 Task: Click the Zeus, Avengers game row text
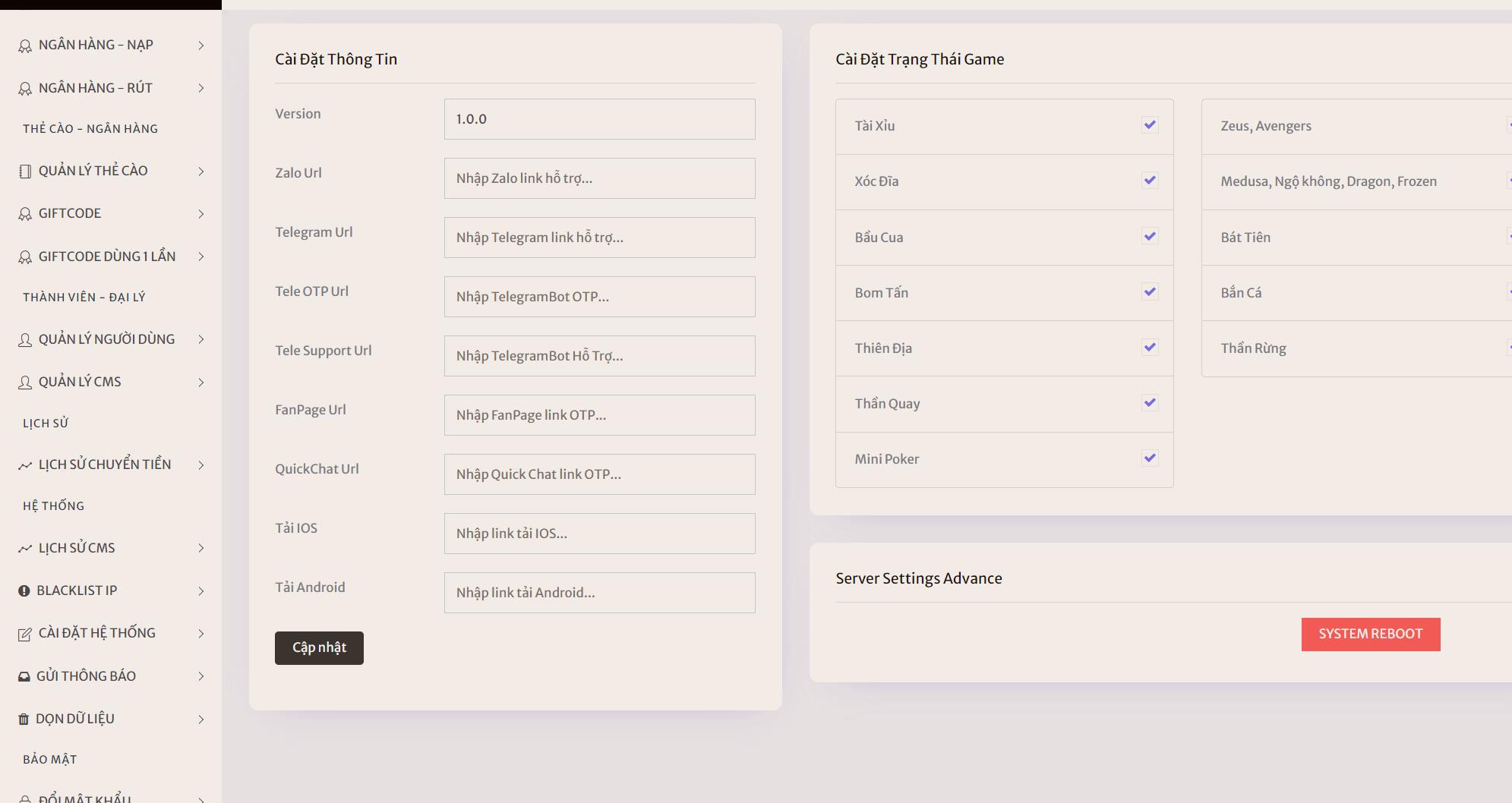pos(1266,126)
